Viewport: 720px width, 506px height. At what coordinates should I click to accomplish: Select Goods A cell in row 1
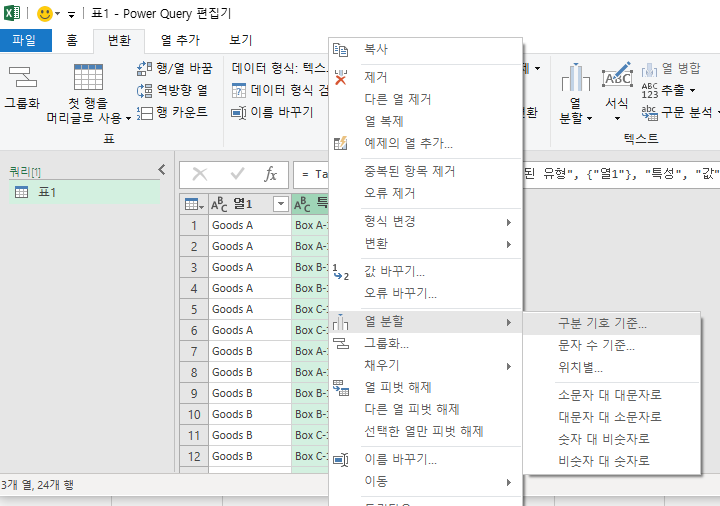click(x=250, y=225)
